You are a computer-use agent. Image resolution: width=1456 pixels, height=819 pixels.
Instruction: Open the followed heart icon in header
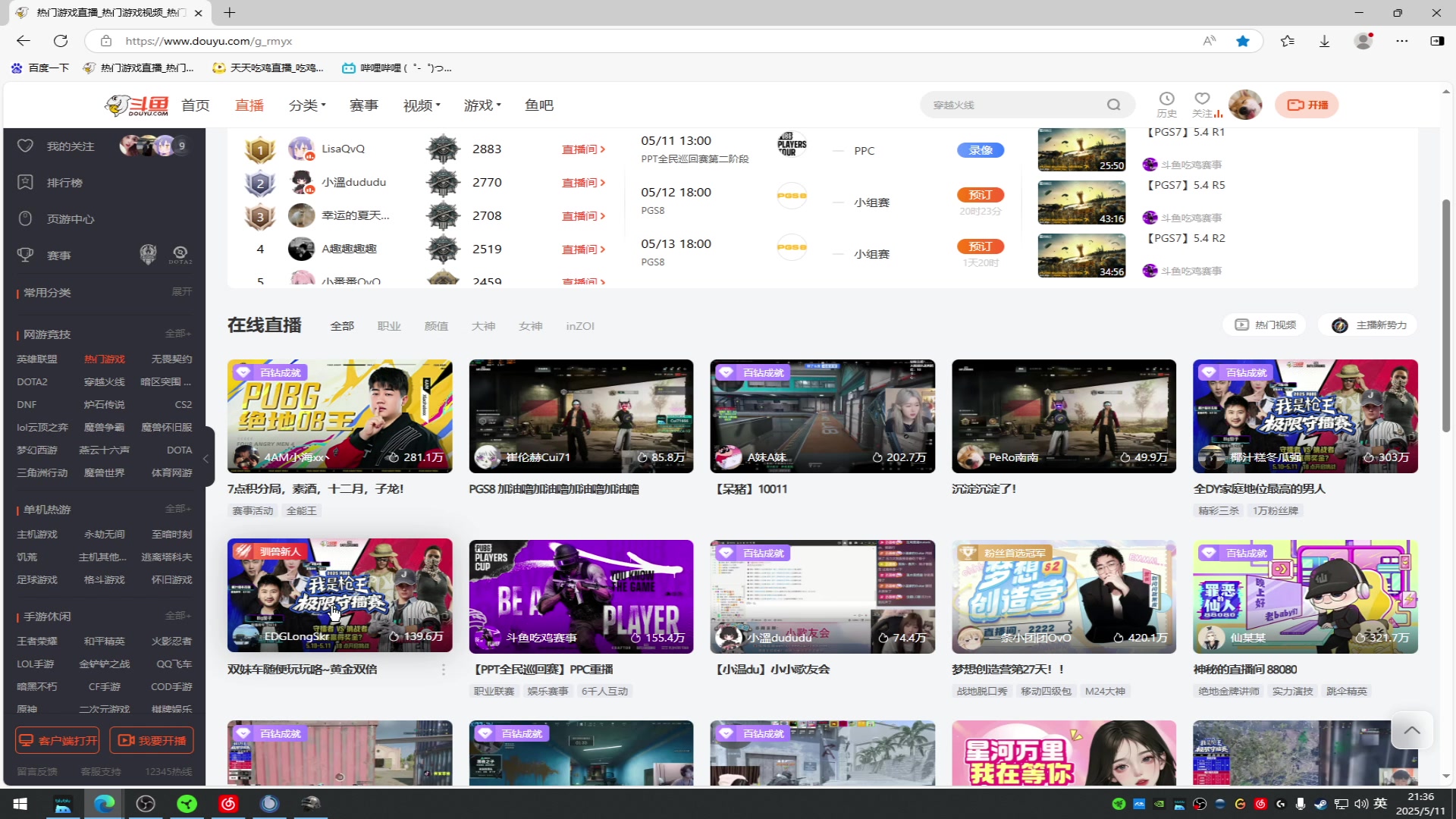click(x=1202, y=99)
